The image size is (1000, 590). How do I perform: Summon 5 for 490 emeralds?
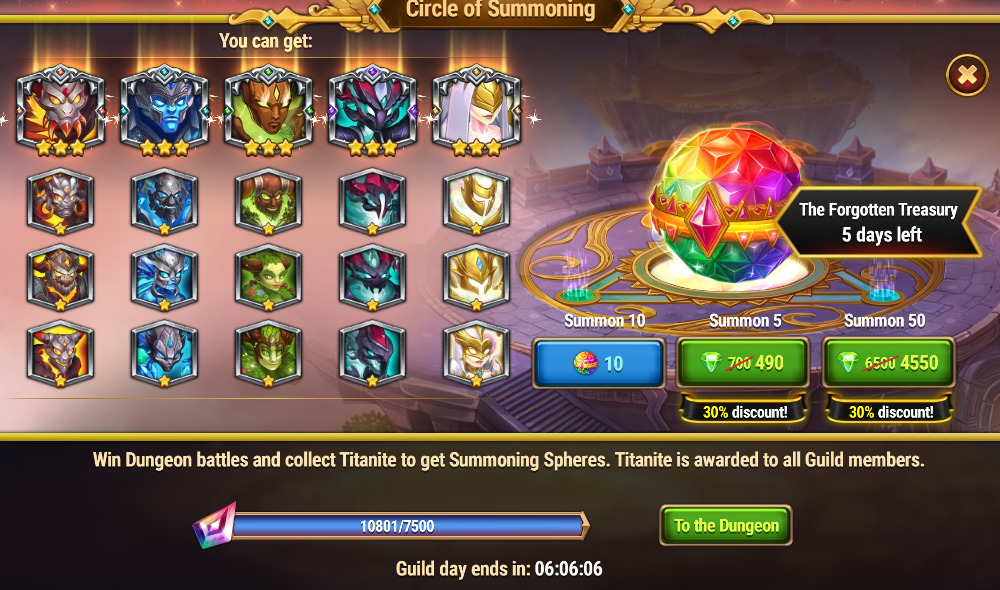[x=742, y=363]
